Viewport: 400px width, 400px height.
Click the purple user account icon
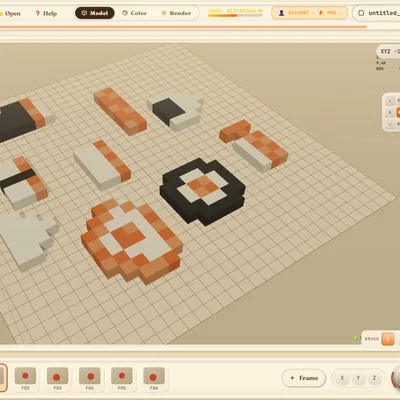(x=281, y=13)
